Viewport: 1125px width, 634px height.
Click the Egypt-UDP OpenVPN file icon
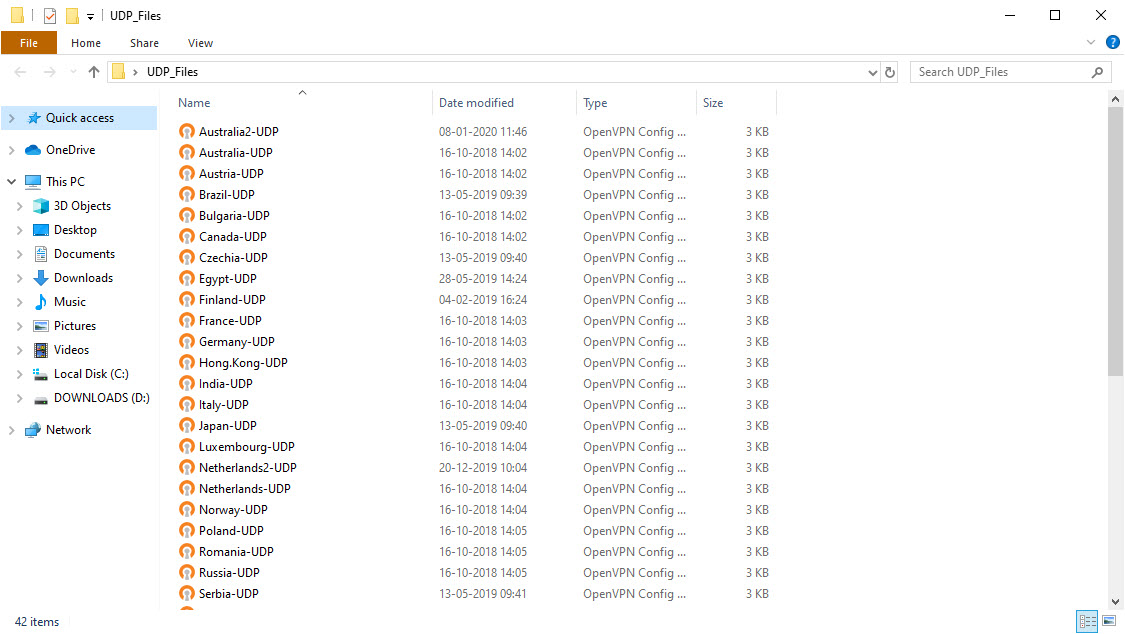tap(187, 278)
